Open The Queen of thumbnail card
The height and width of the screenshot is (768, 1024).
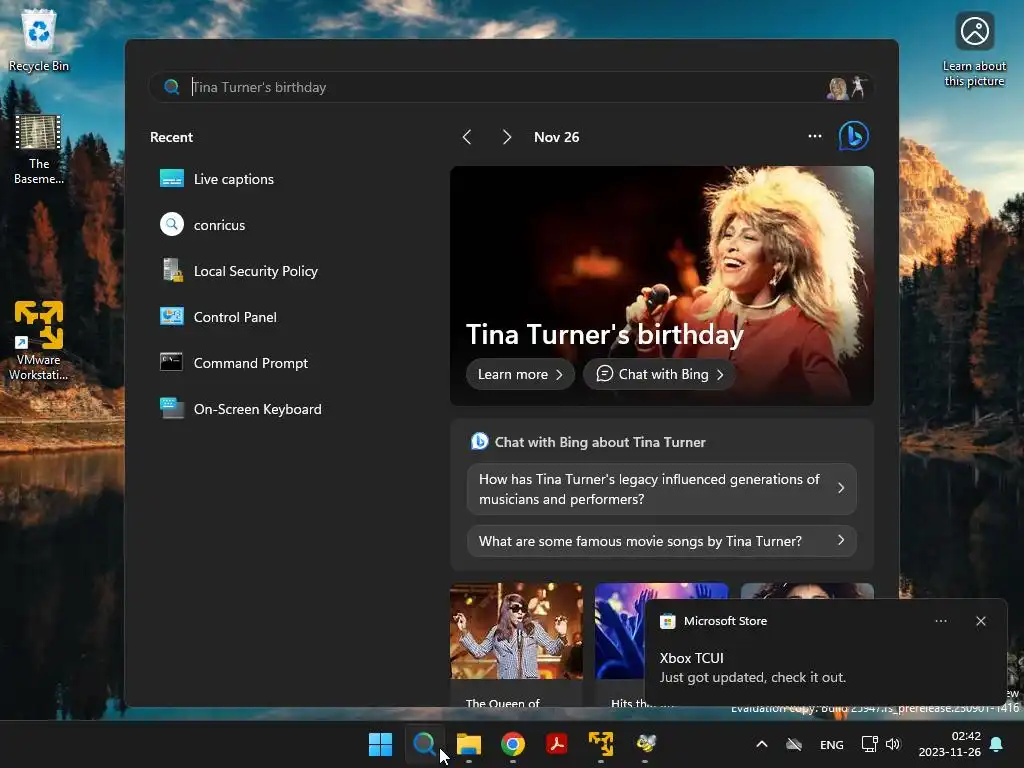(516, 645)
